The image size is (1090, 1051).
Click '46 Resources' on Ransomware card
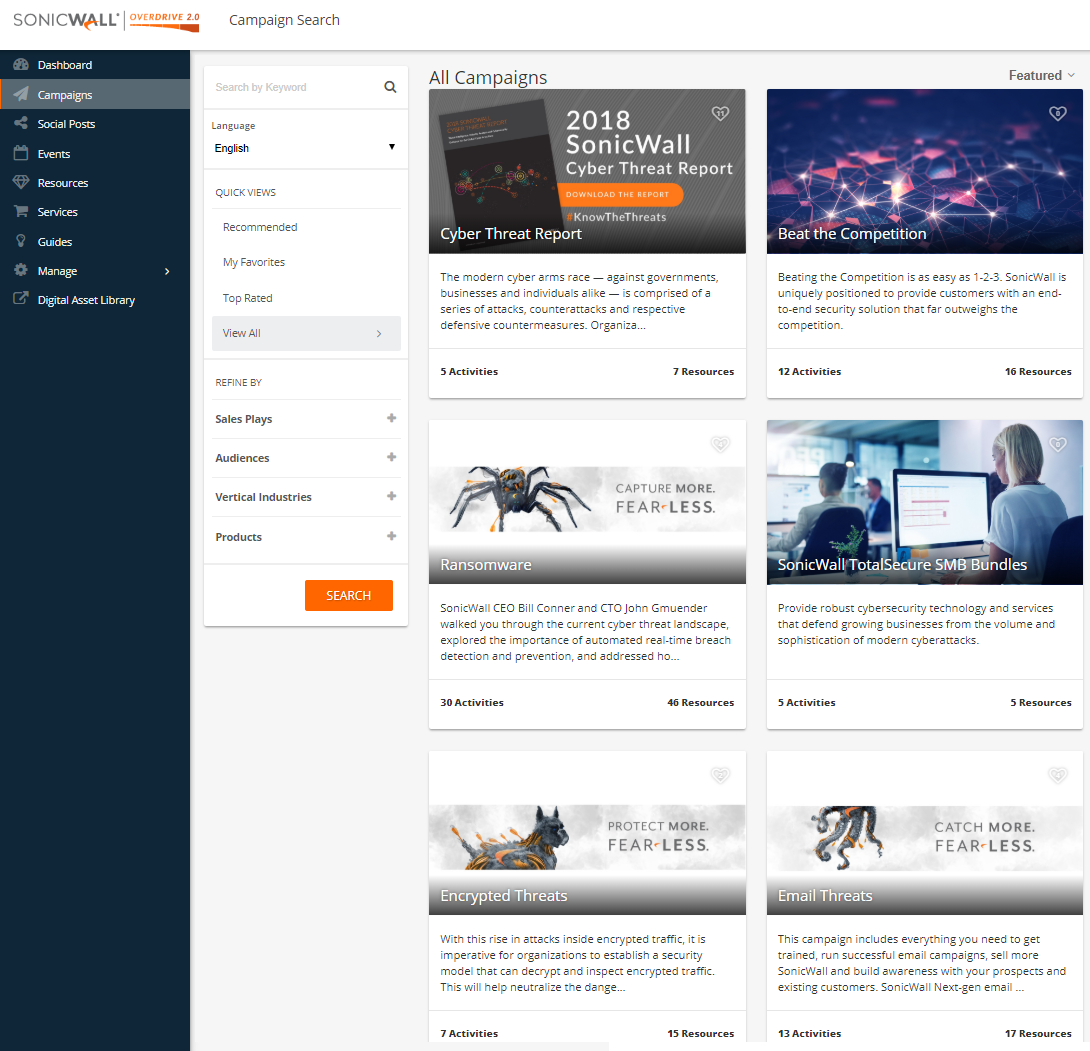click(x=701, y=703)
